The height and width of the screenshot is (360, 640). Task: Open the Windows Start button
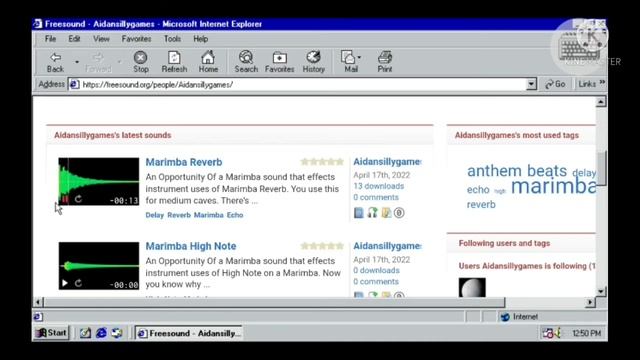tap(52, 333)
